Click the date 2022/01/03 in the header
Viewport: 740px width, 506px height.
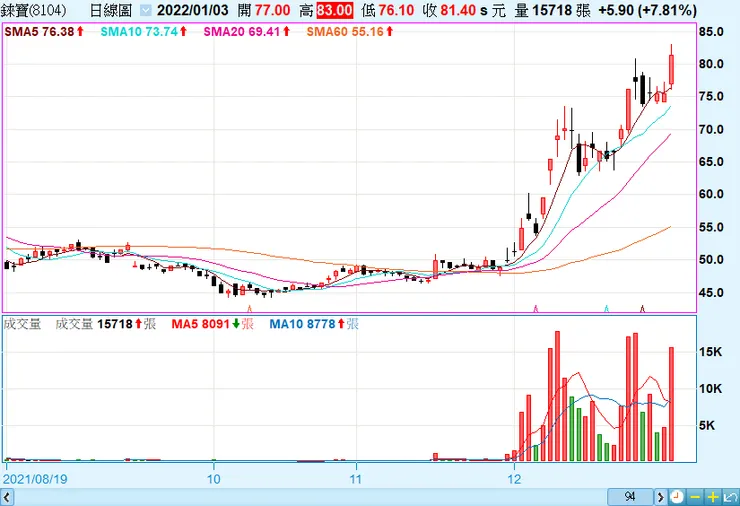(x=193, y=10)
